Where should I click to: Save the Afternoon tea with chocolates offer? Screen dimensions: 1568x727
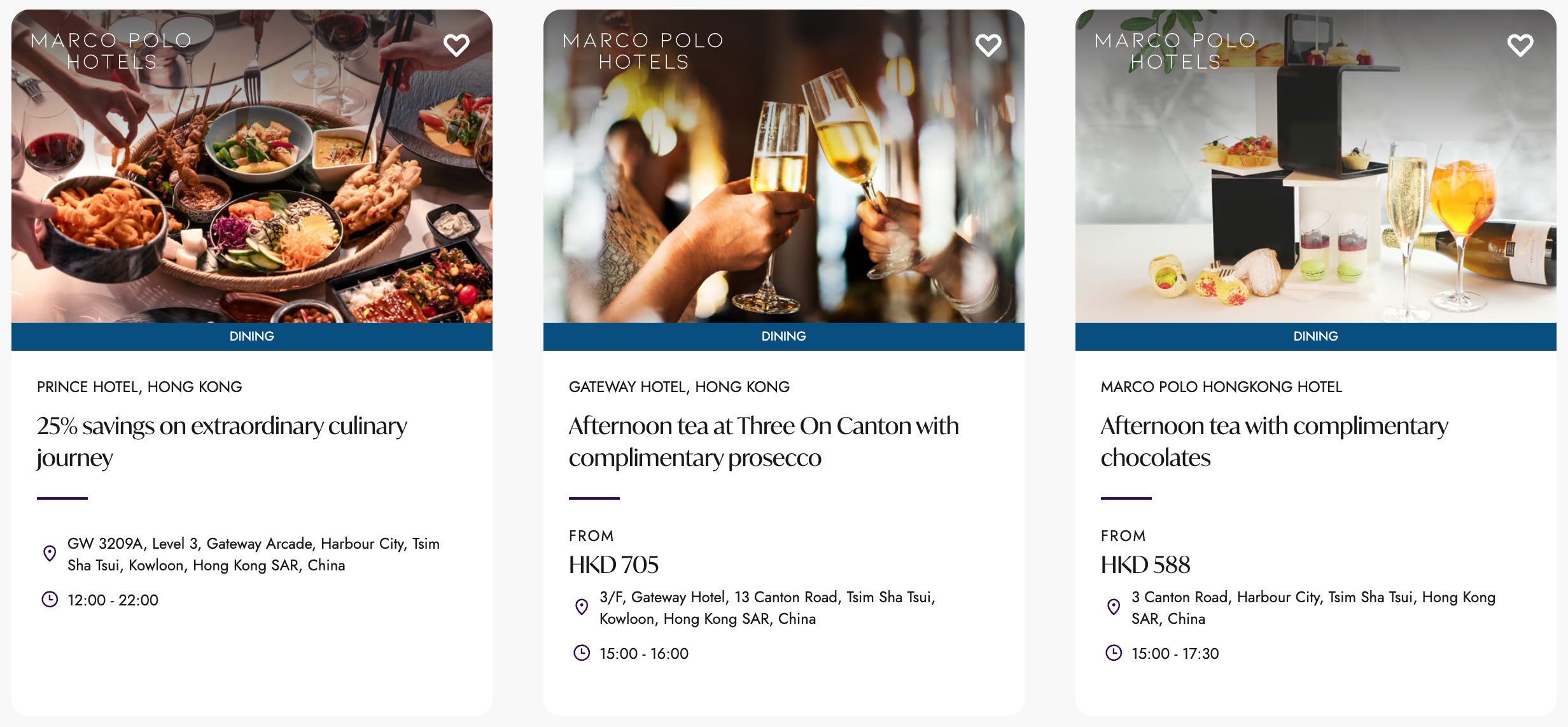pos(1521,45)
